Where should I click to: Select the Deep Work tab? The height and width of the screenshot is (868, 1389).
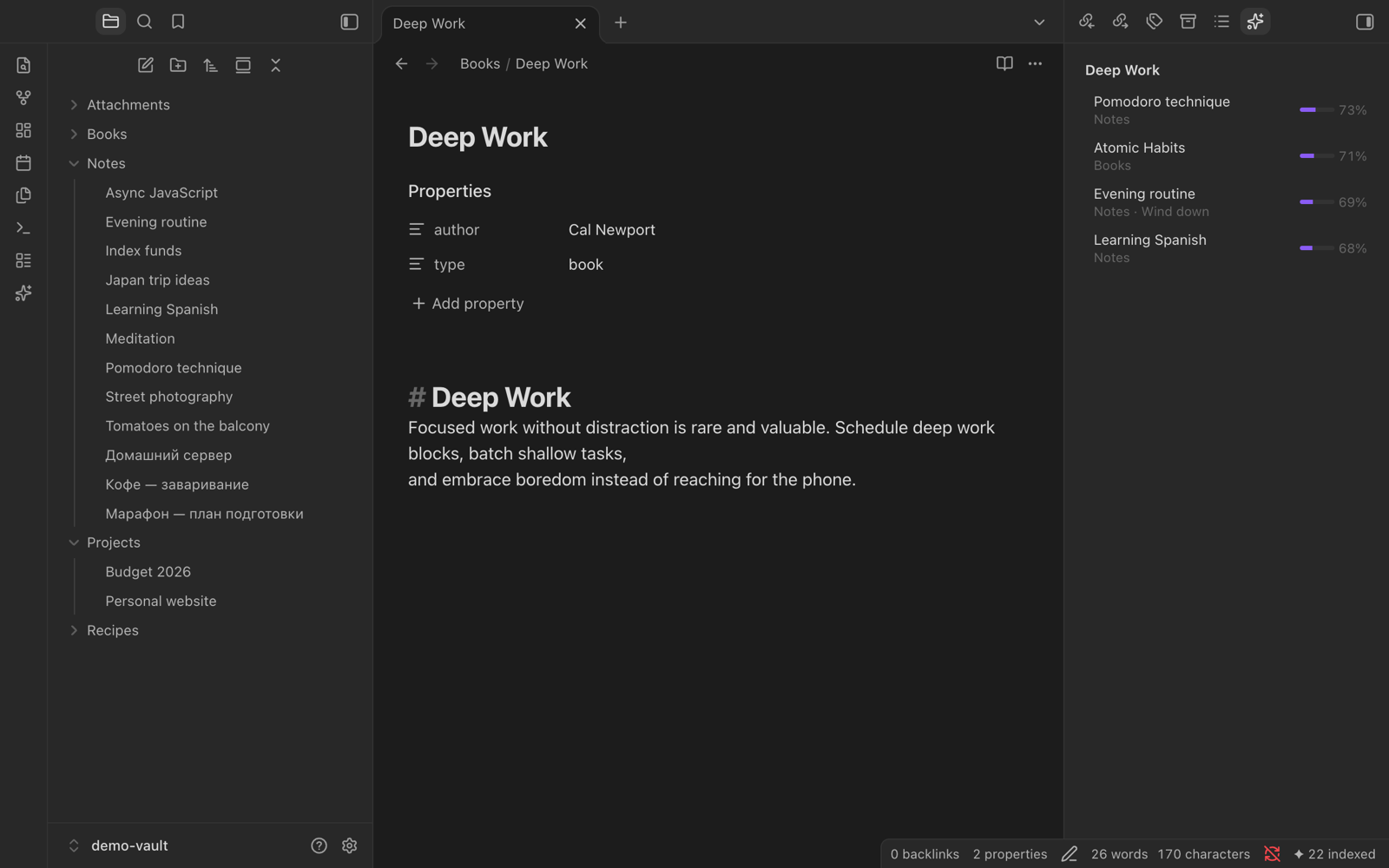(x=490, y=23)
